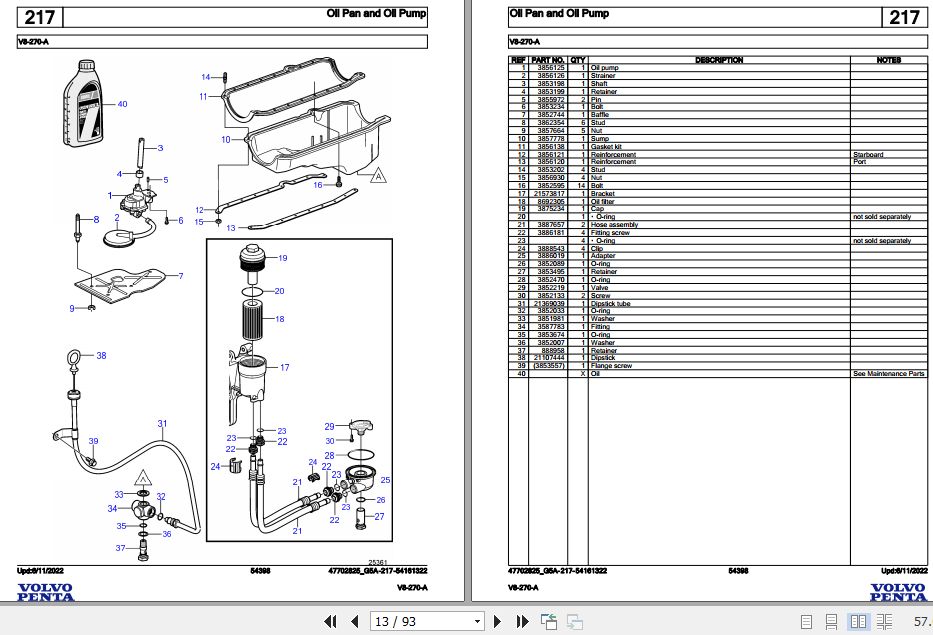933x635 pixels.
Task: Click callout number 38 near the dipstick
Action: coord(101,356)
